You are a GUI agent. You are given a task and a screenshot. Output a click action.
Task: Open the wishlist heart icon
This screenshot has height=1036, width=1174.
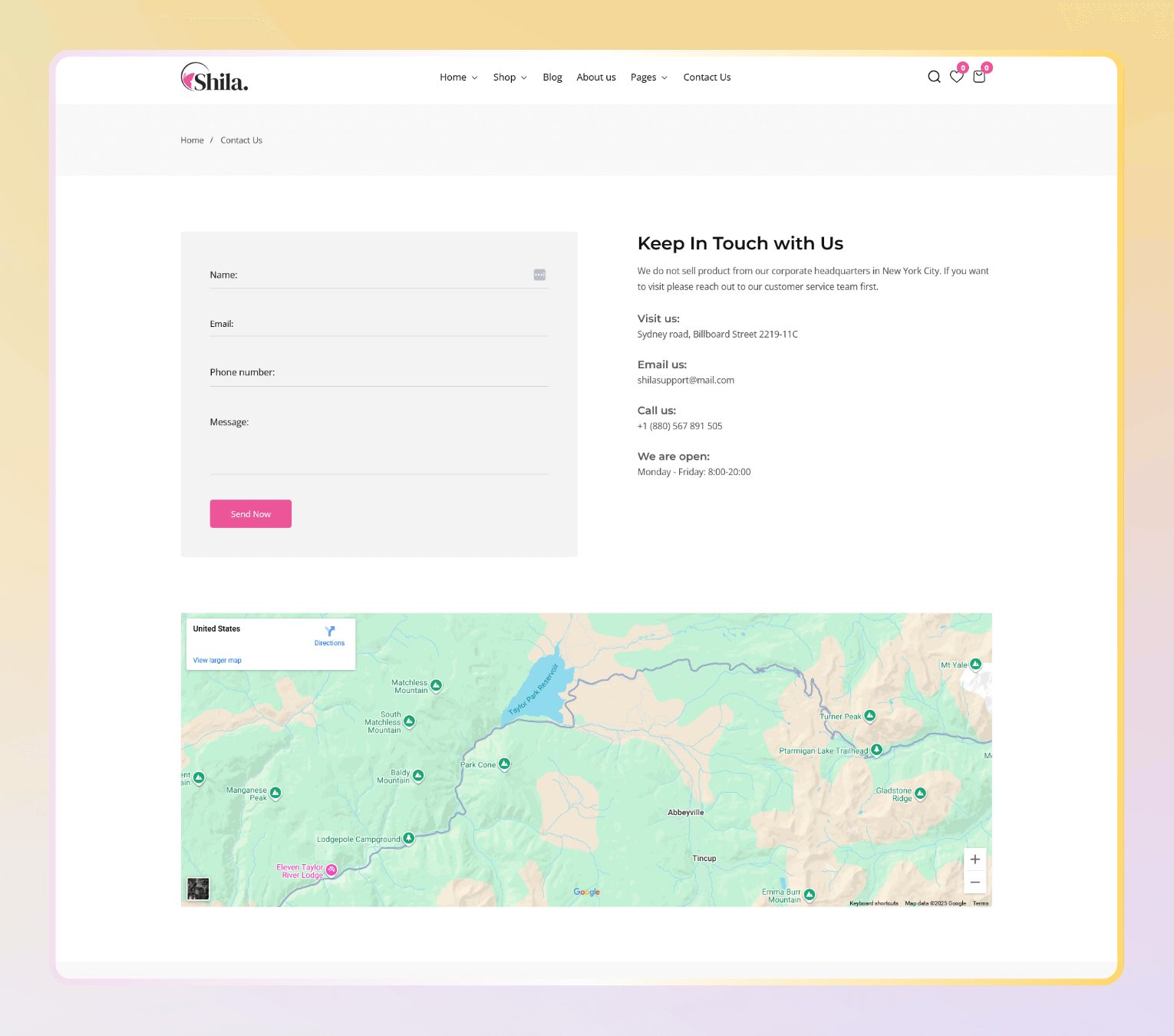pos(957,77)
